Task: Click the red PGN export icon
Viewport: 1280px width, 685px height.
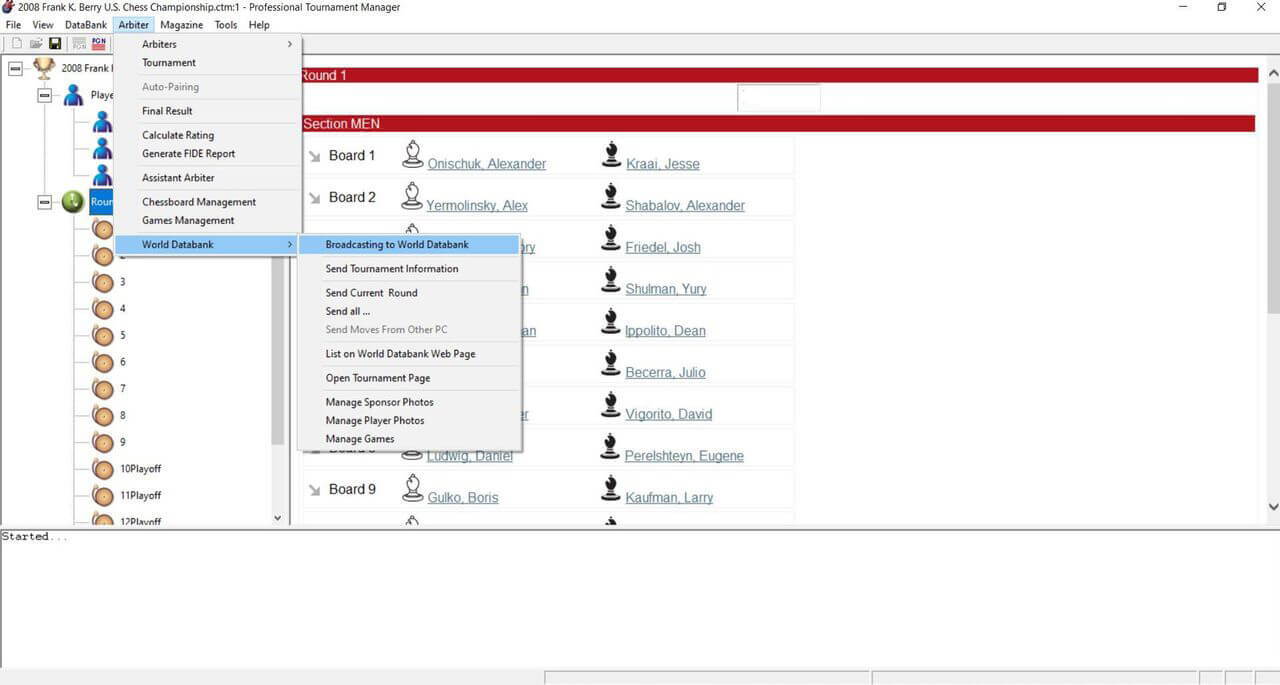Action: click(98, 43)
